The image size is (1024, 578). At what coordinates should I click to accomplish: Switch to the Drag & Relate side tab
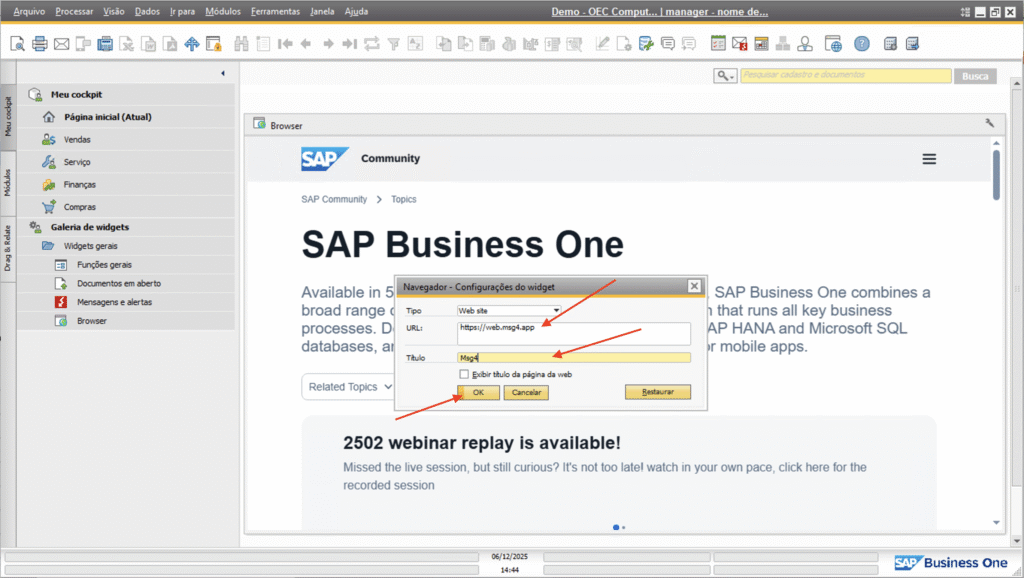pos(8,248)
